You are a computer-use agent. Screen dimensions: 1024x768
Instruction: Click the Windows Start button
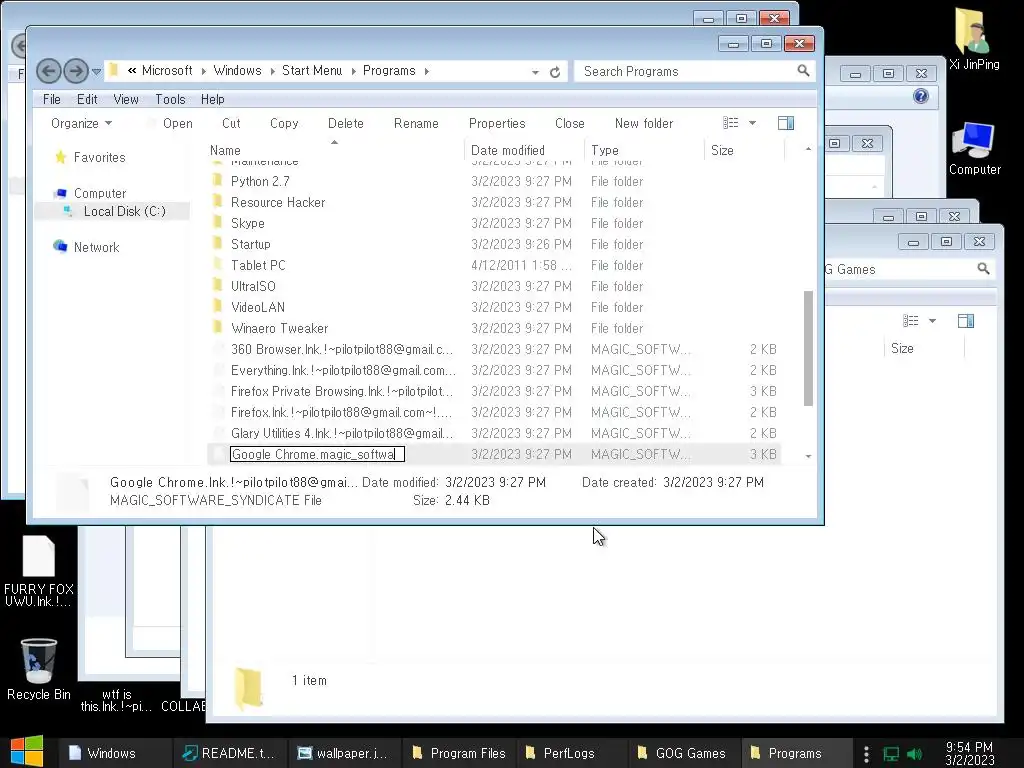[27, 751]
